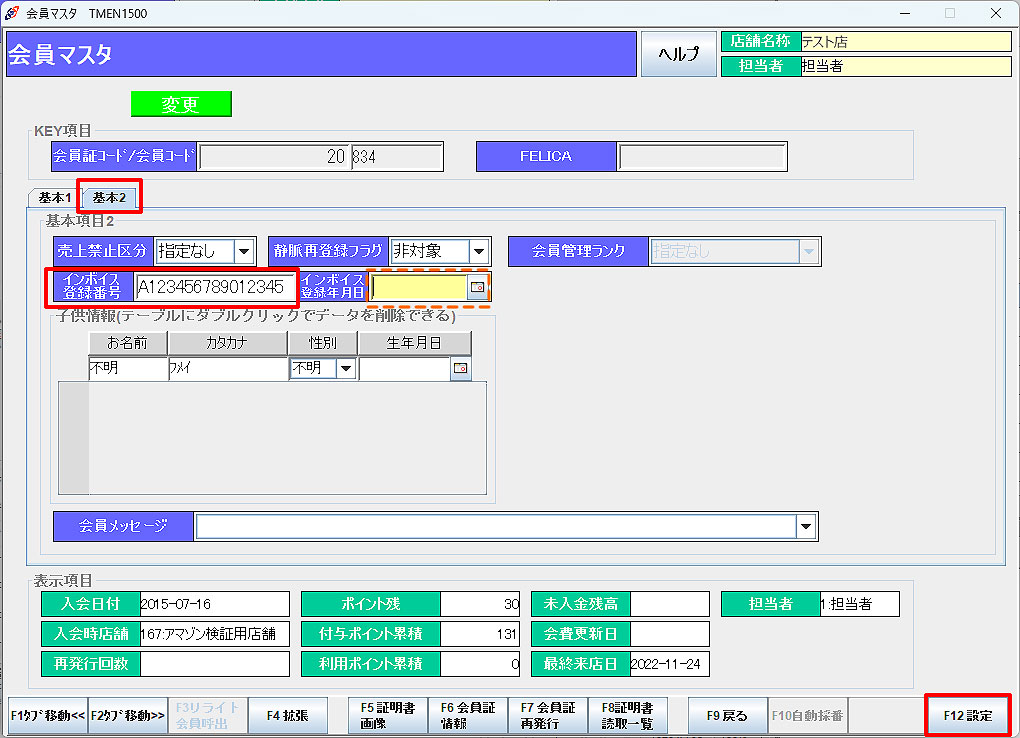The height and width of the screenshot is (738, 1020).
Task: Select the 基本2 tab
Action: [x=109, y=198]
